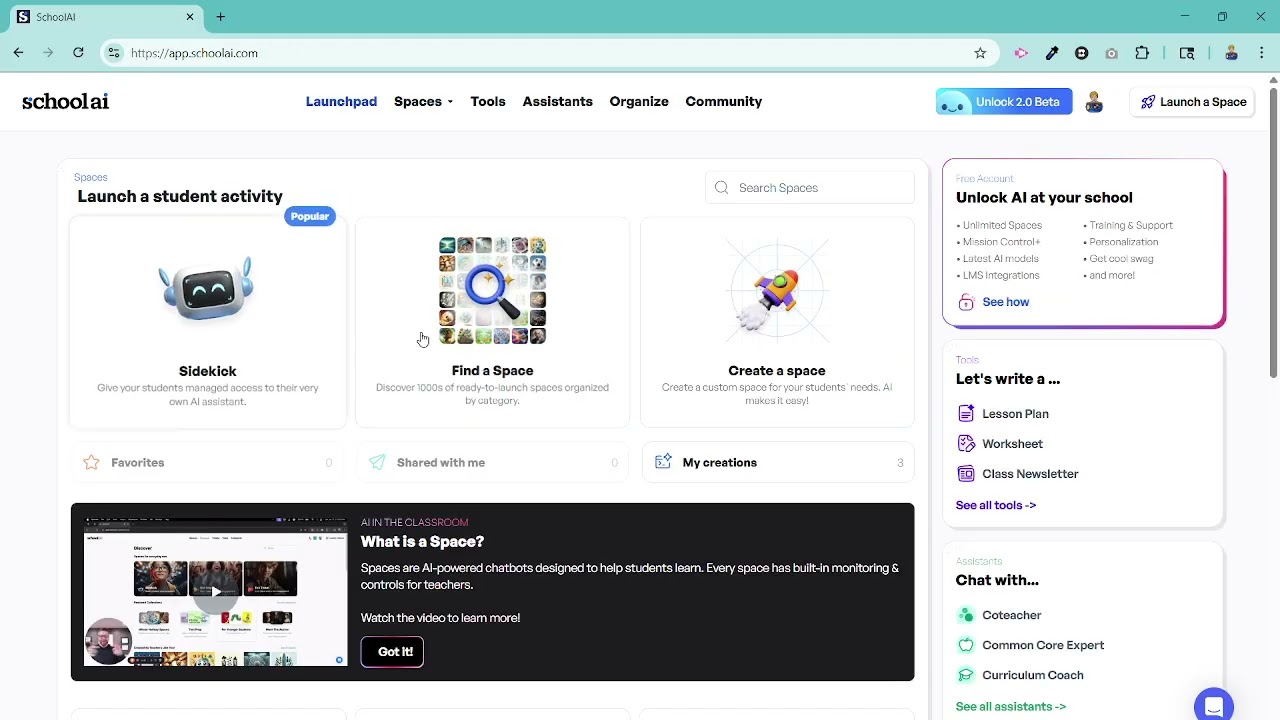Play the What is a Space video
1280x720 pixels.
[x=215, y=592]
